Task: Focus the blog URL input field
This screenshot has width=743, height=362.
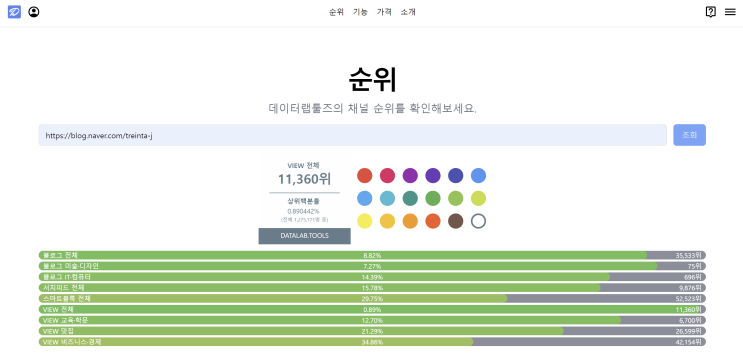Action: click(x=353, y=135)
